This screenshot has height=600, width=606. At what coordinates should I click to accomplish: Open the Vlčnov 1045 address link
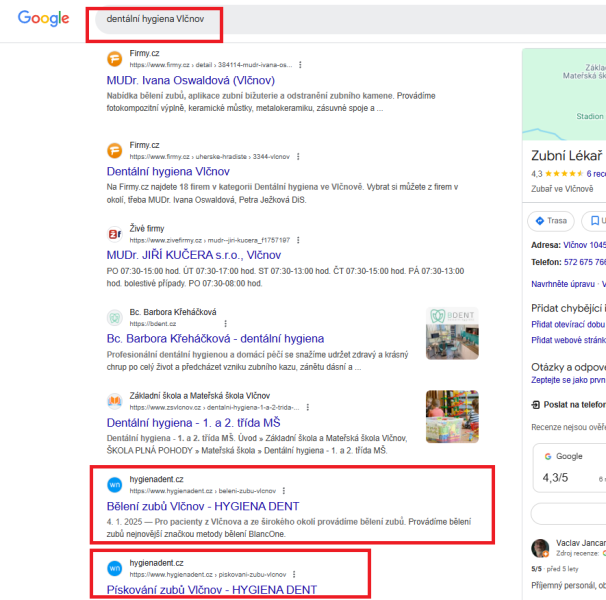(x=584, y=245)
